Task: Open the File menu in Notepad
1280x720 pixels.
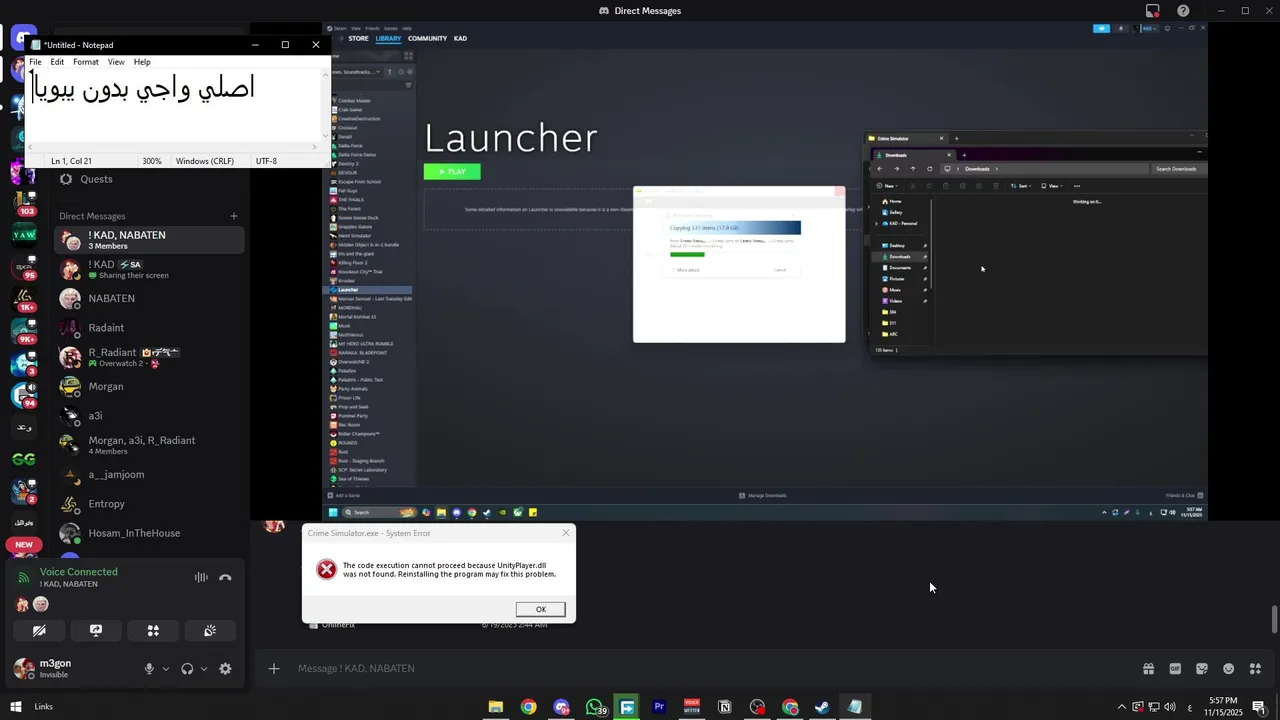Action: tap(35, 62)
